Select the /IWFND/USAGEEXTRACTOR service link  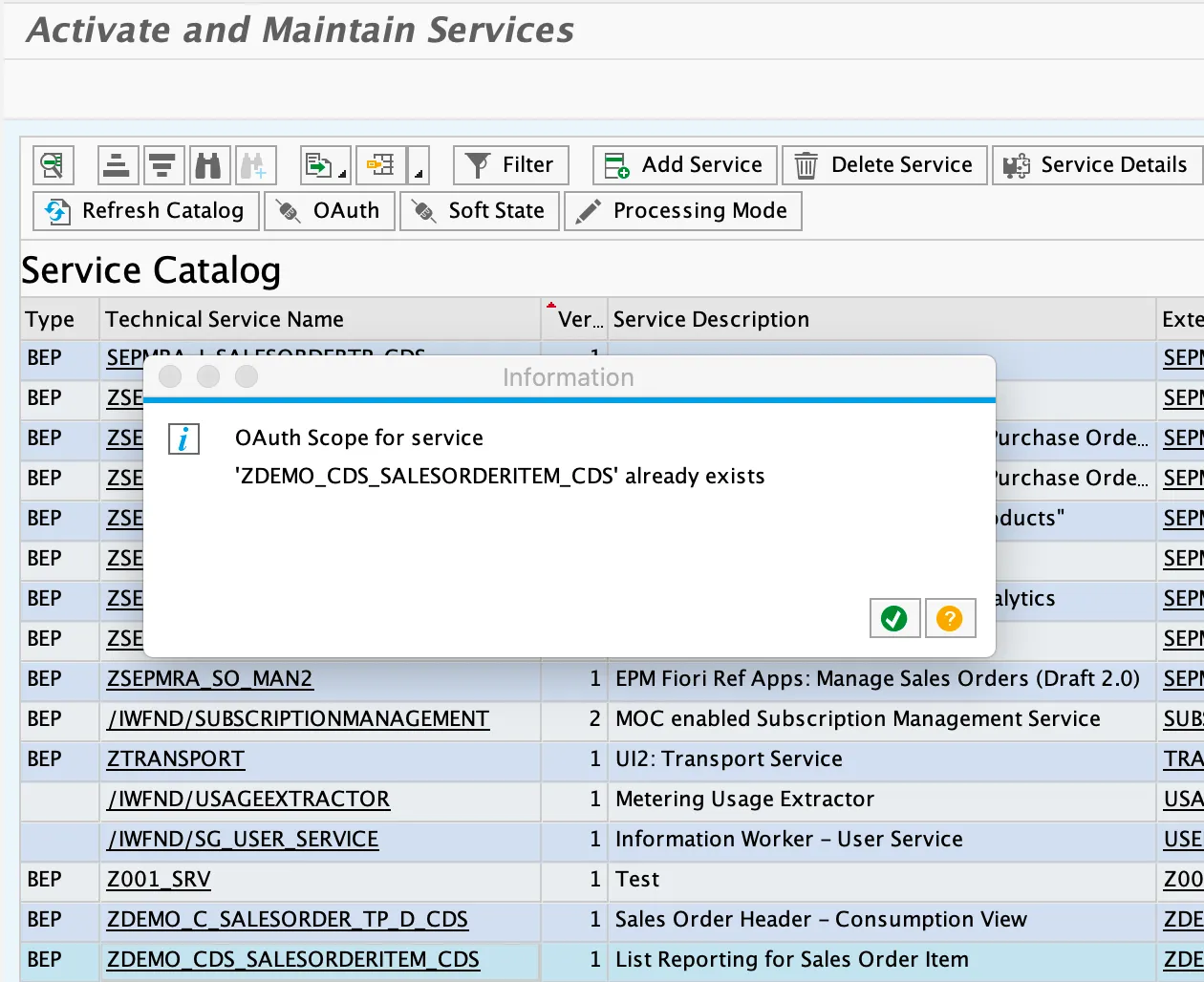[x=248, y=800]
